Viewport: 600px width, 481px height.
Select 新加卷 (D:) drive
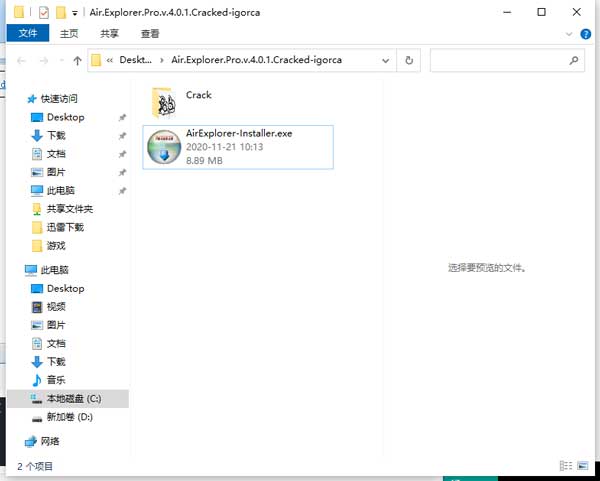70,417
